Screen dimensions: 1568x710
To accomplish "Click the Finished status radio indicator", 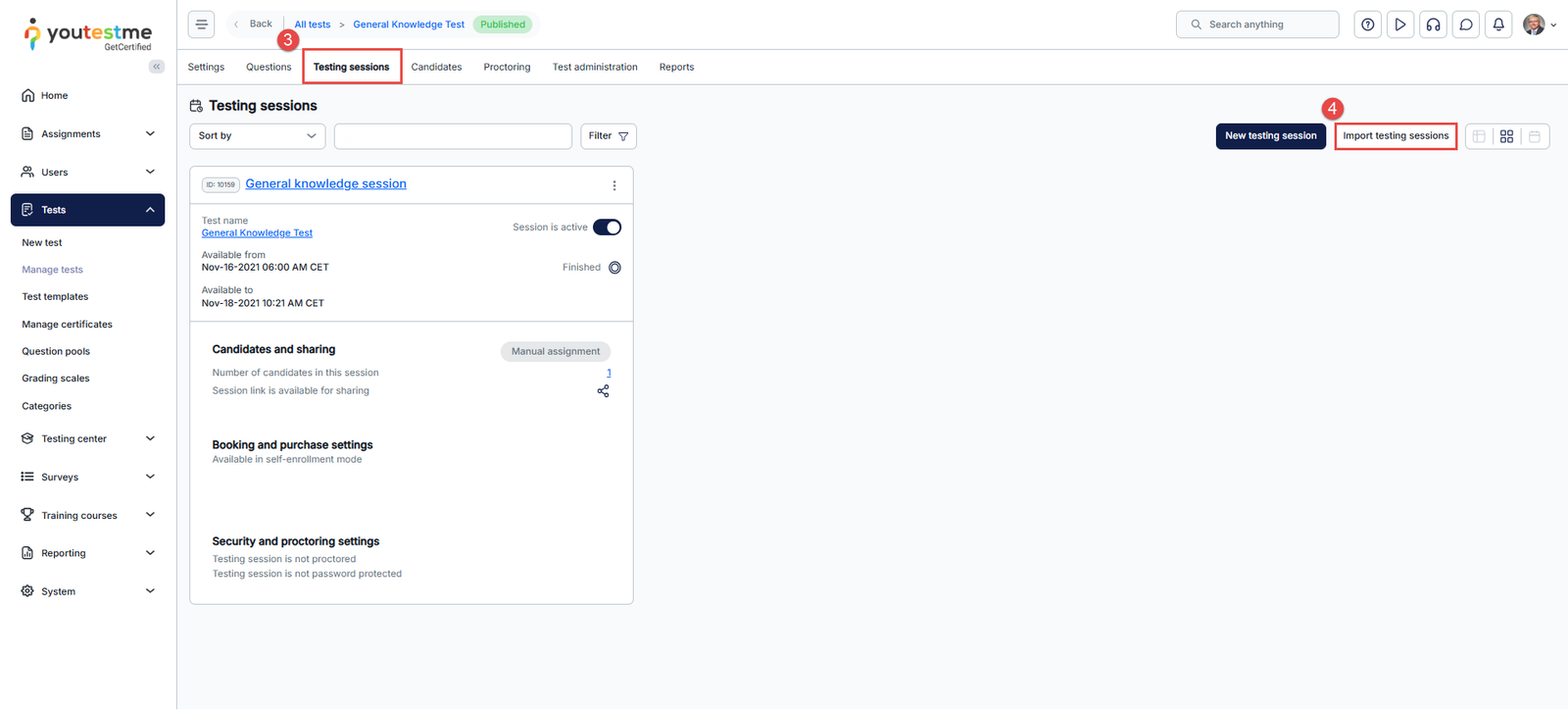I will click(615, 268).
